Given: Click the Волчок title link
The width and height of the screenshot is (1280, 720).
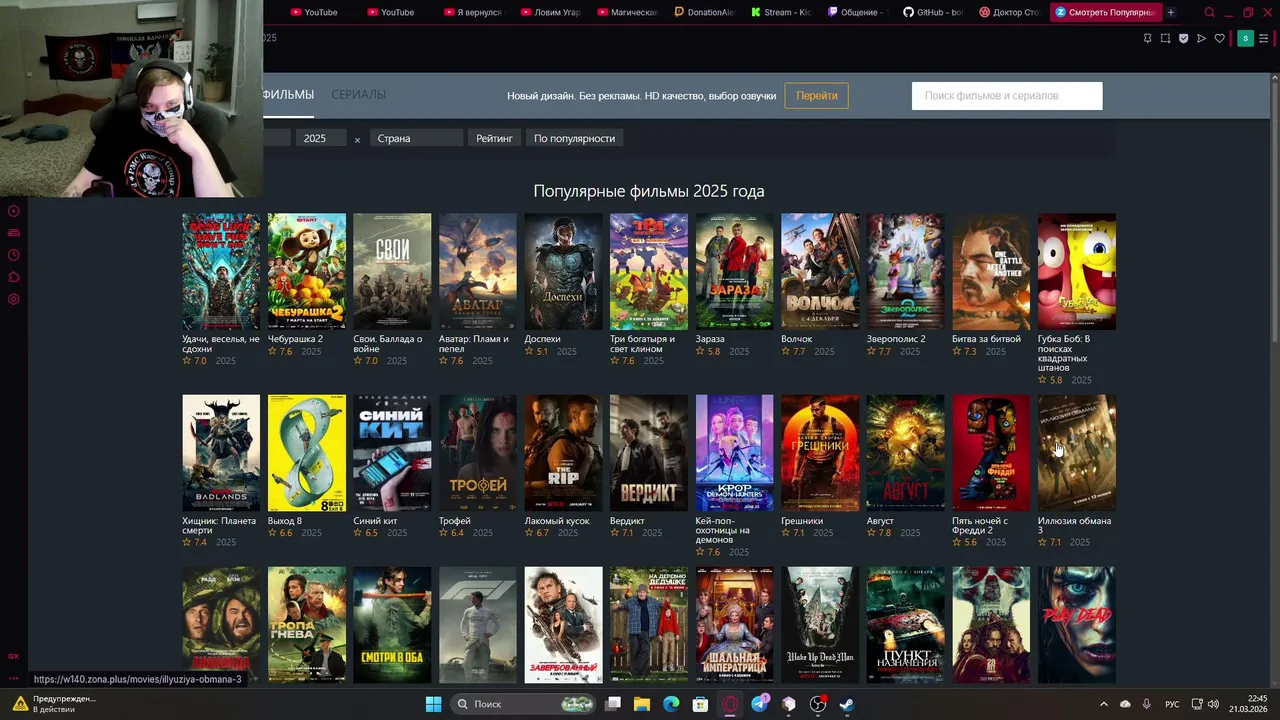Looking at the screenshot, I should pos(797,339).
